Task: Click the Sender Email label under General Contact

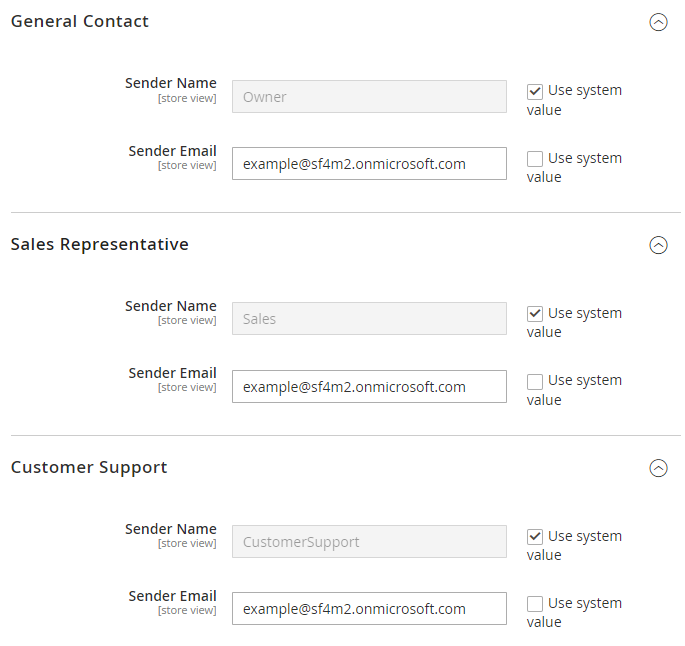Action: click(172, 151)
